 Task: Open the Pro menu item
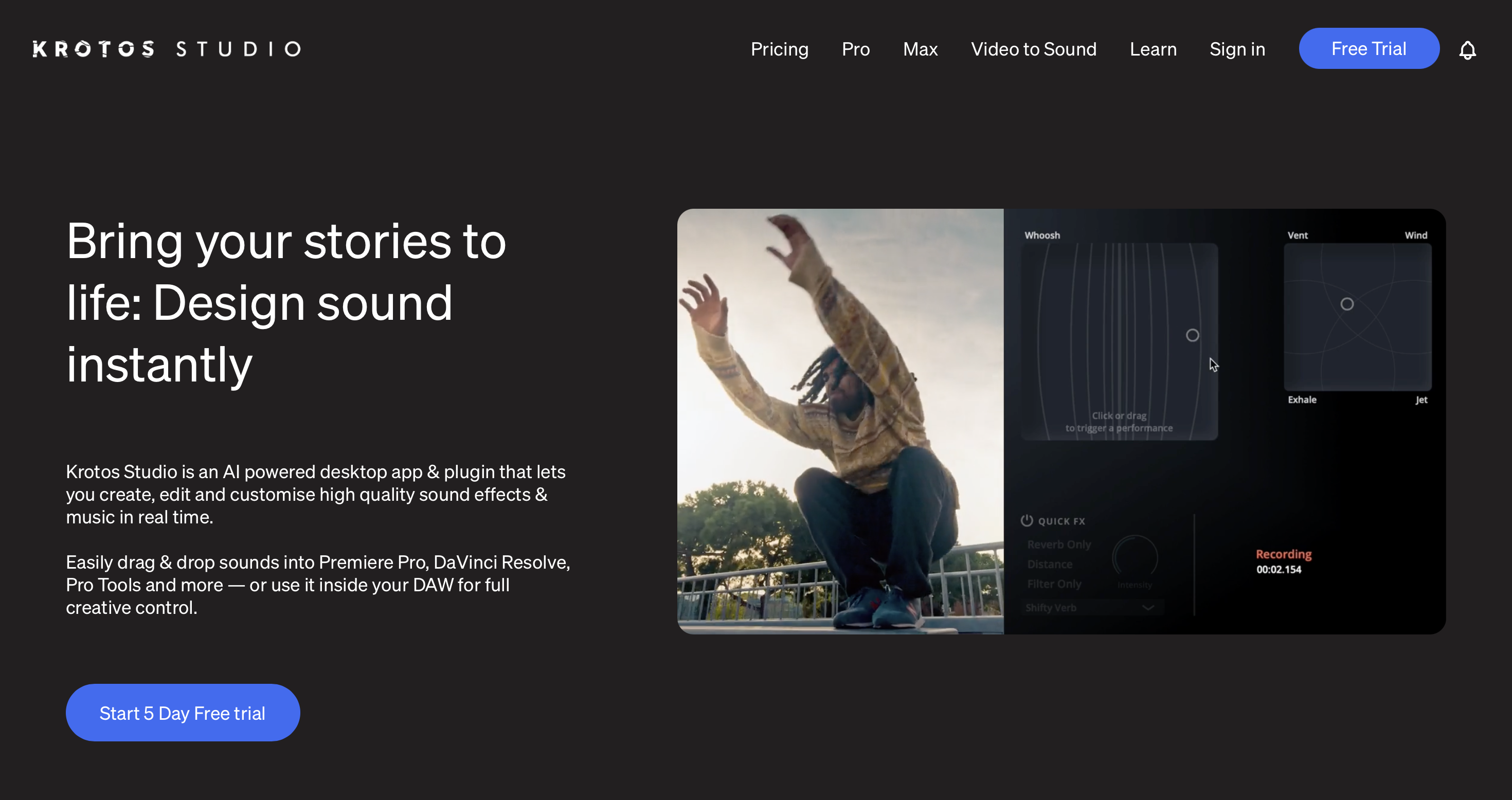[x=856, y=49]
